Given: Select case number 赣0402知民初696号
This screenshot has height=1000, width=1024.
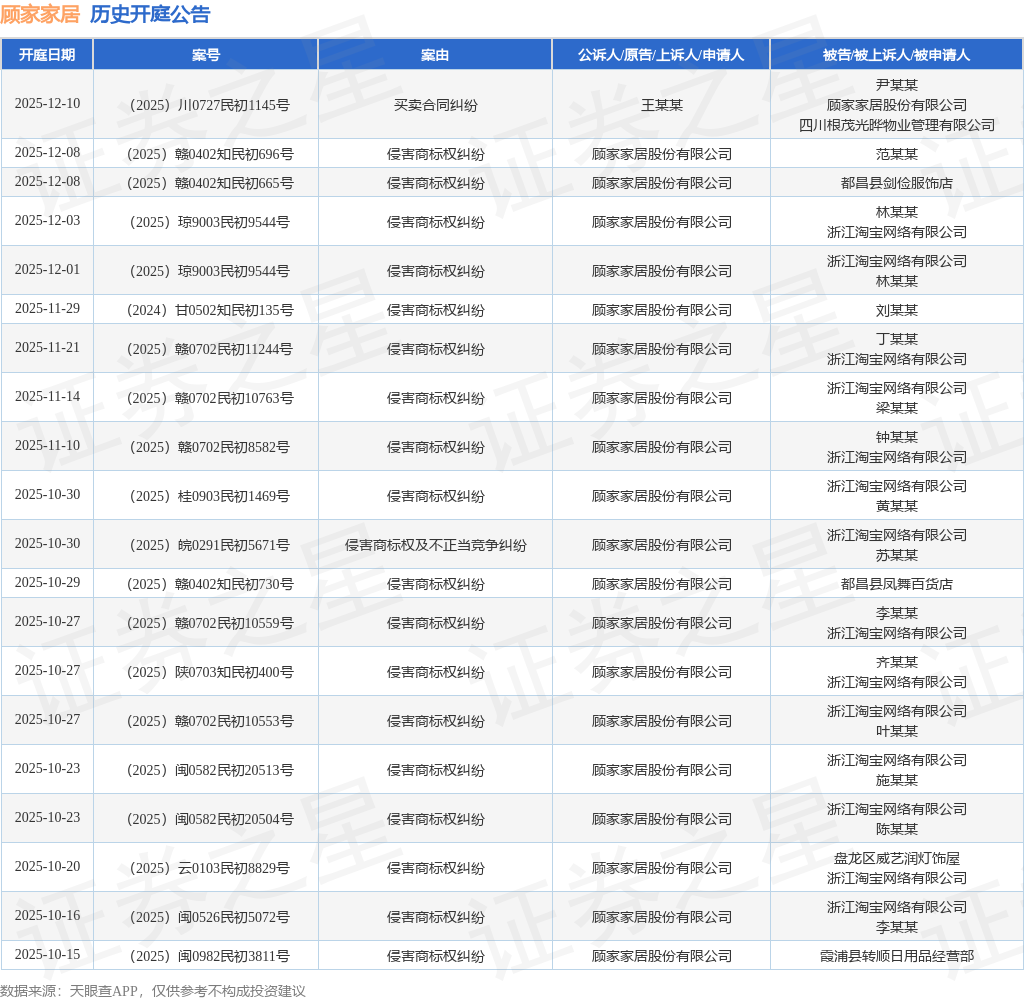Looking at the screenshot, I should click(x=210, y=154).
